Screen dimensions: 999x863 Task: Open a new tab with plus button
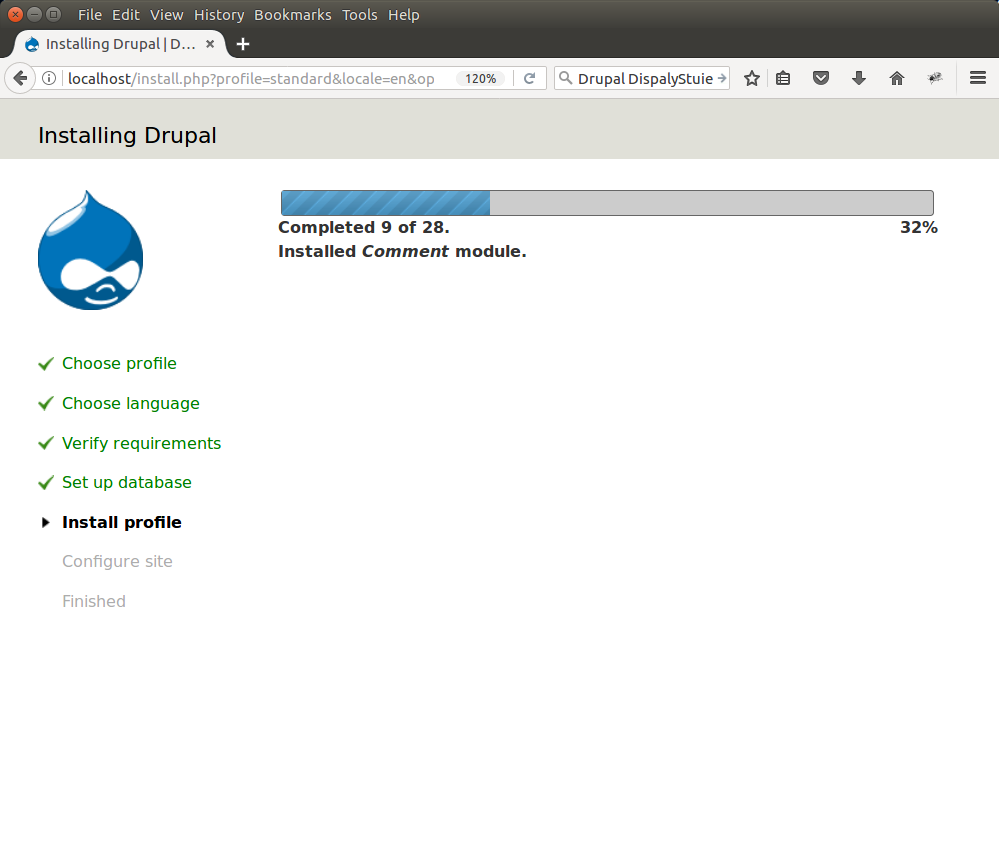click(243, 44)
